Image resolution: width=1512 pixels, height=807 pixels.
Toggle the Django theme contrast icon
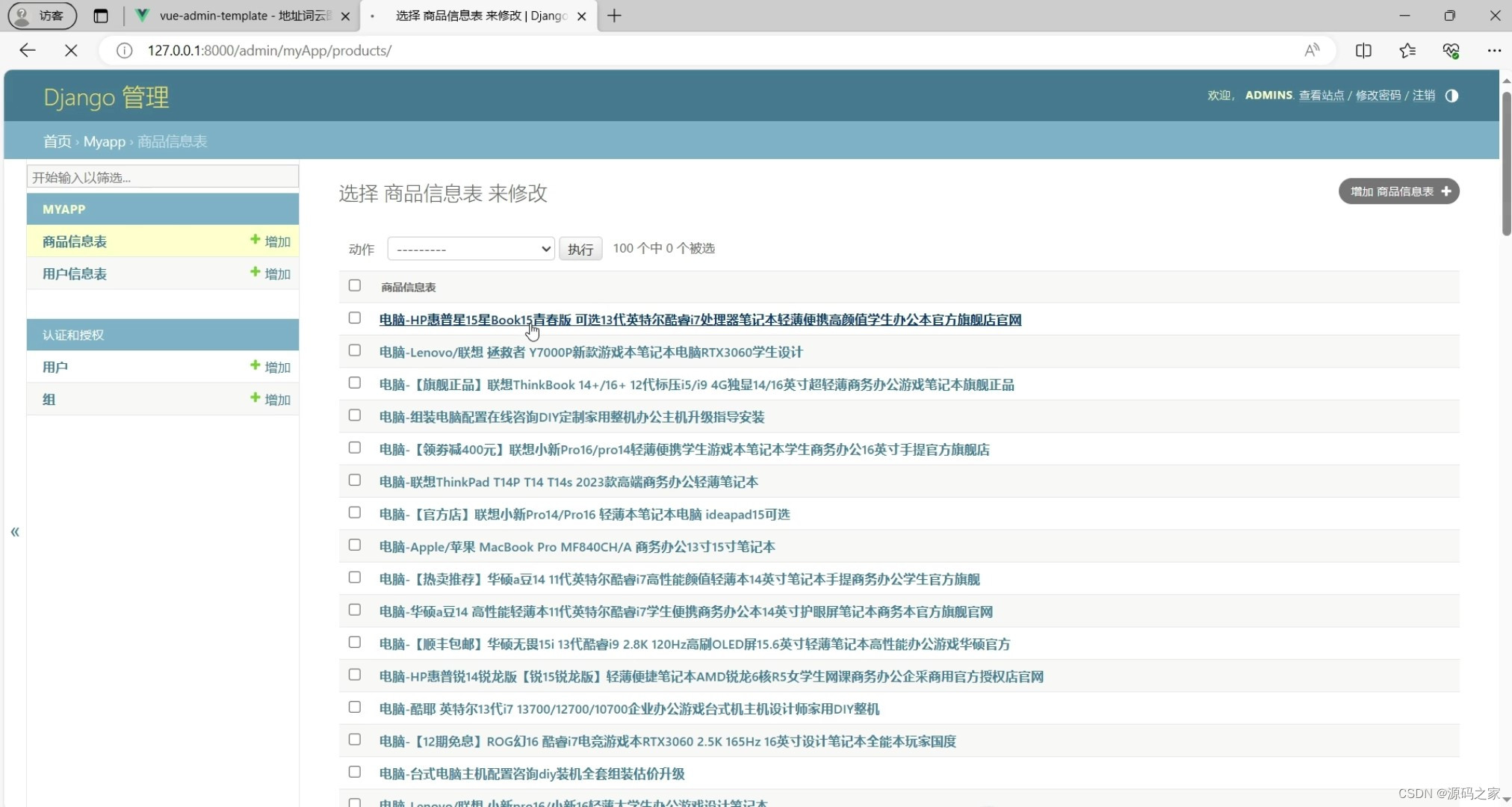[x=1451, y=96]
